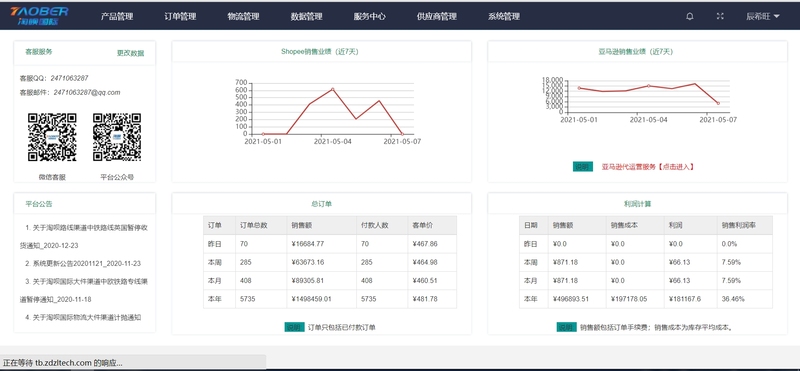800x371 pixels.
Task: Click the TAOBER logo
Action: (x=39, y=16)
